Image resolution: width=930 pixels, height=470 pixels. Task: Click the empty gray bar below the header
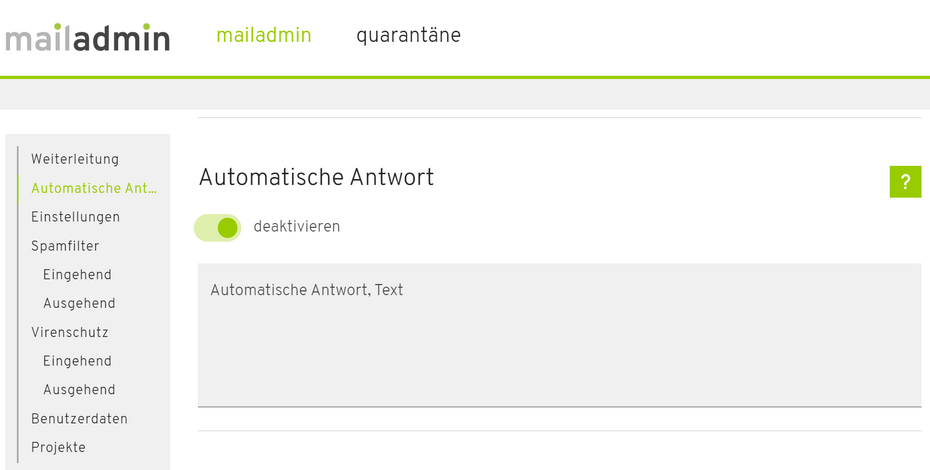(x=465, y=94)
